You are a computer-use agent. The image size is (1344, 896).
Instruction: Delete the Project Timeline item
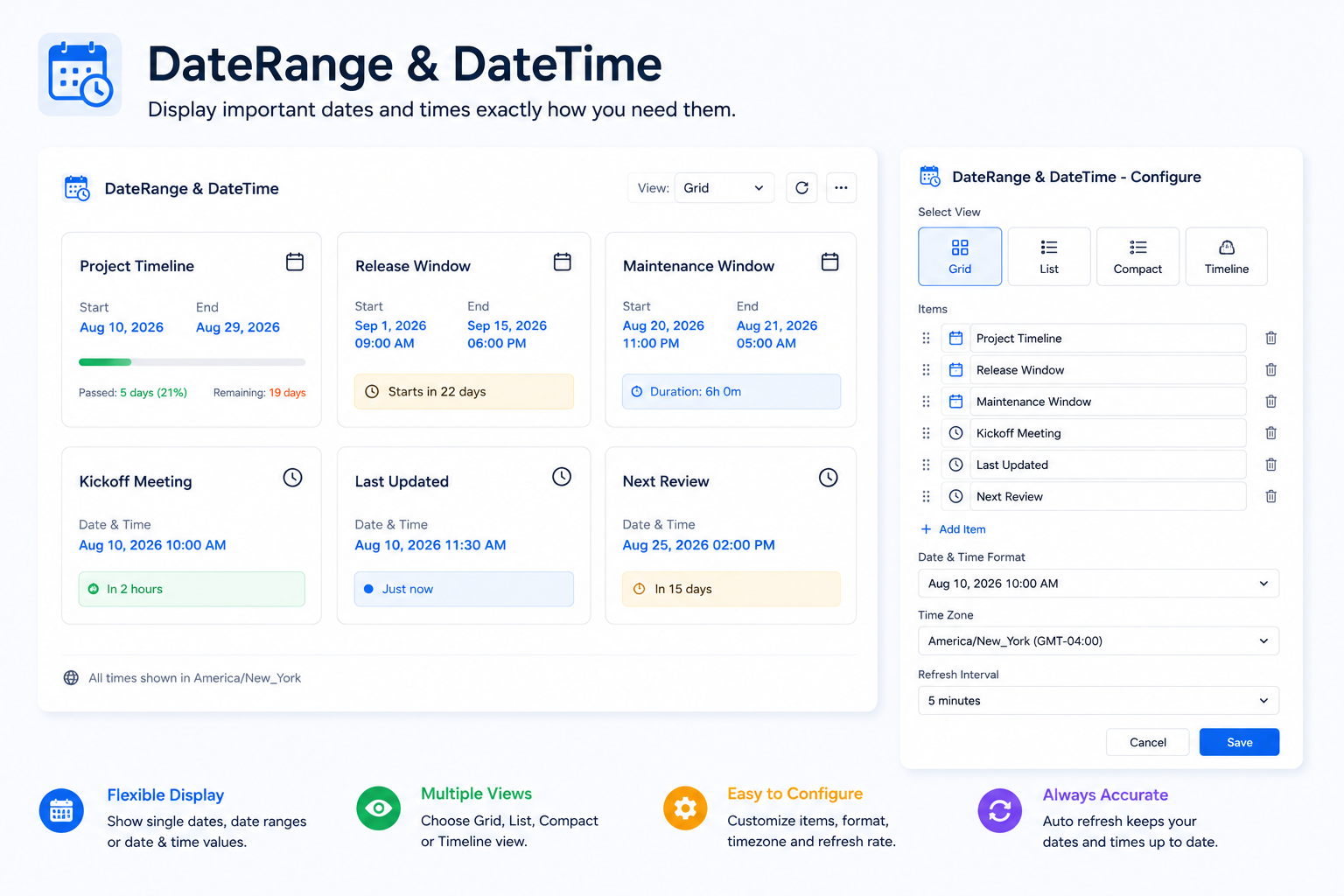pyautogui.click(x=1270, y=338)
